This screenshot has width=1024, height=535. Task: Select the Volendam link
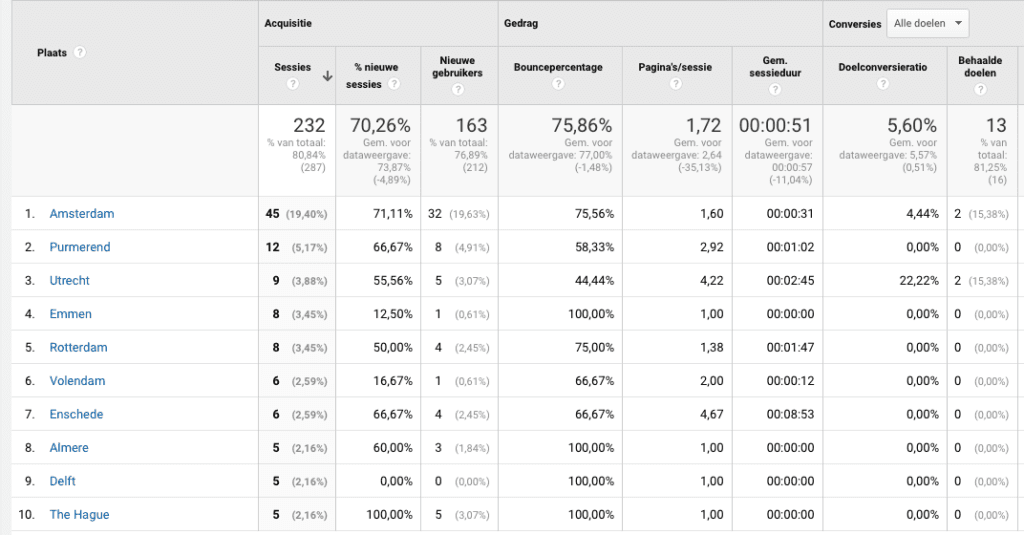click(x=77, y=381)
